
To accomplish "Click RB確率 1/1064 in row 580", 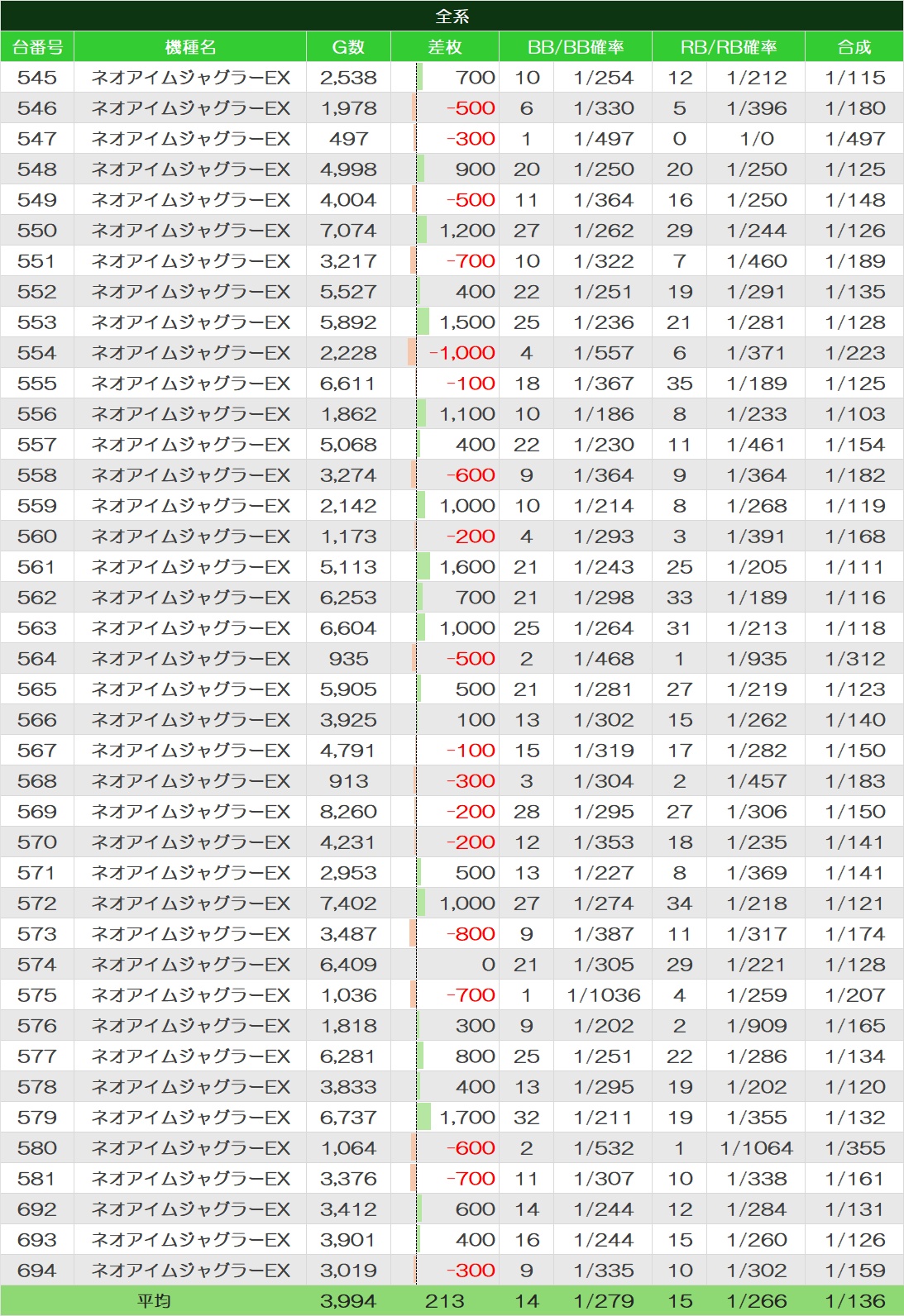I will [756, 1148].
